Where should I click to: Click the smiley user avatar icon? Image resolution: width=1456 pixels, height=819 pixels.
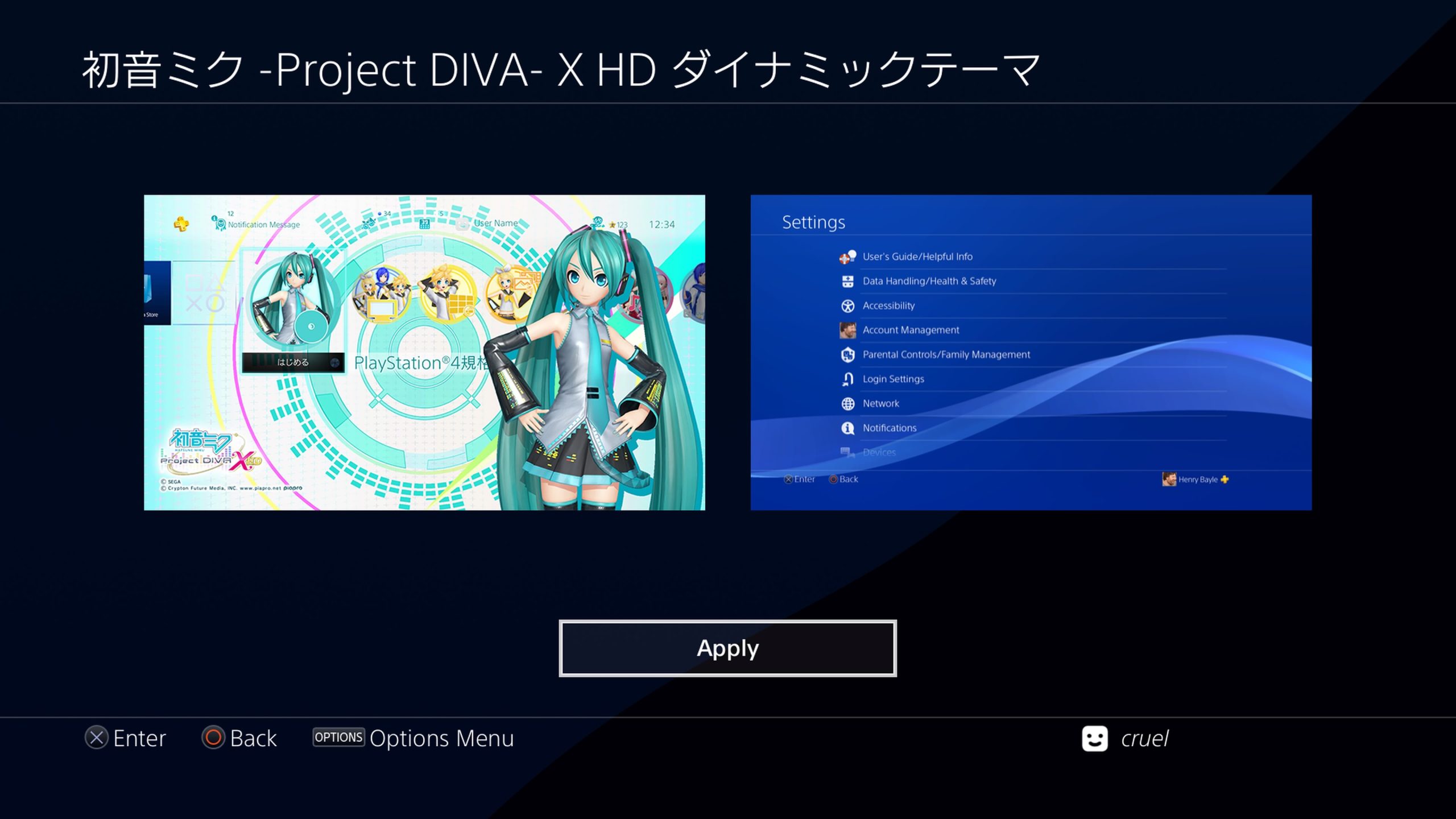click(1095, 738)
